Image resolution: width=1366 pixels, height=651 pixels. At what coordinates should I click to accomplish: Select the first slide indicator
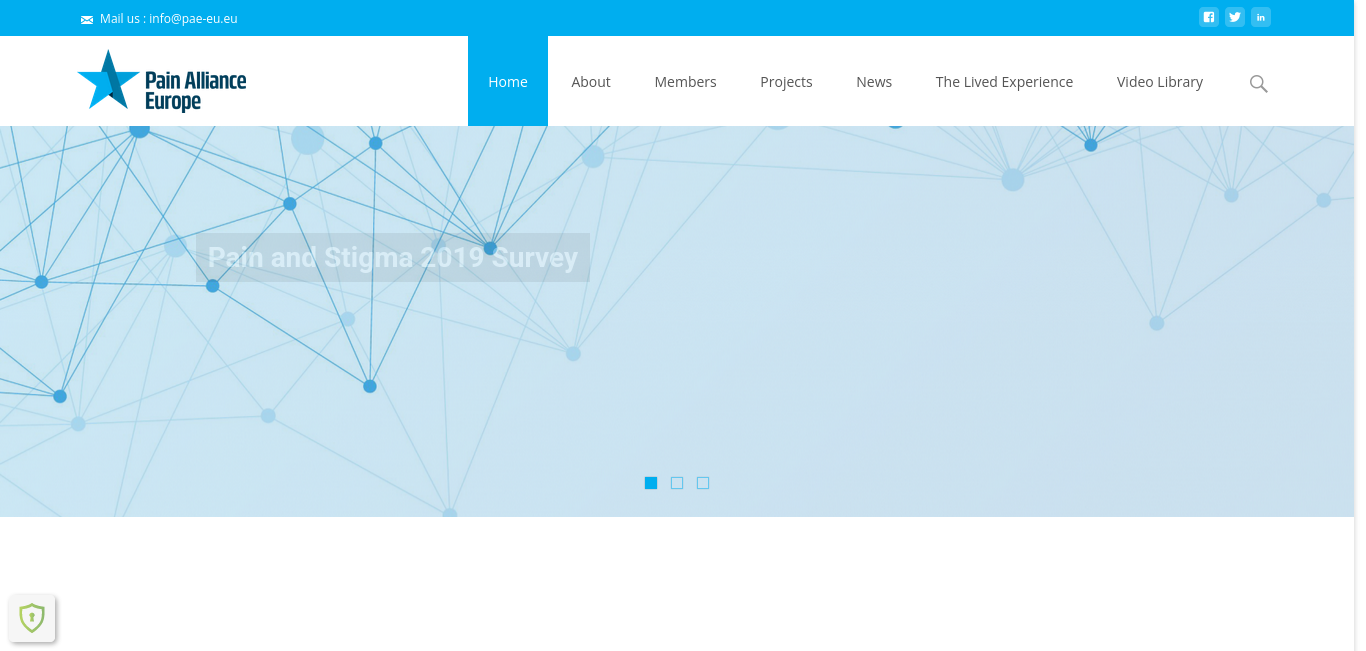click(x=651, y=483)
